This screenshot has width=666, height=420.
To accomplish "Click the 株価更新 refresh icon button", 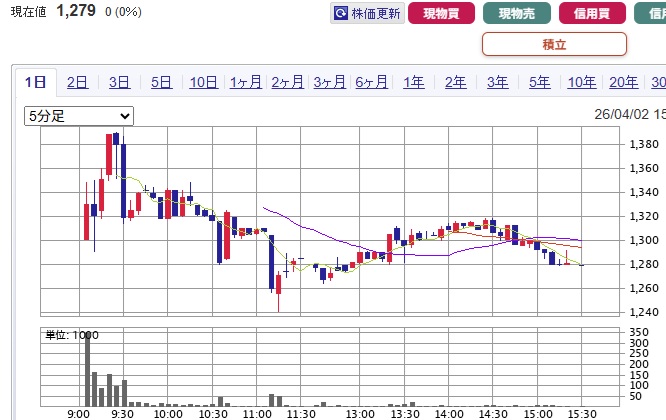I will click(x=341, y=14).
